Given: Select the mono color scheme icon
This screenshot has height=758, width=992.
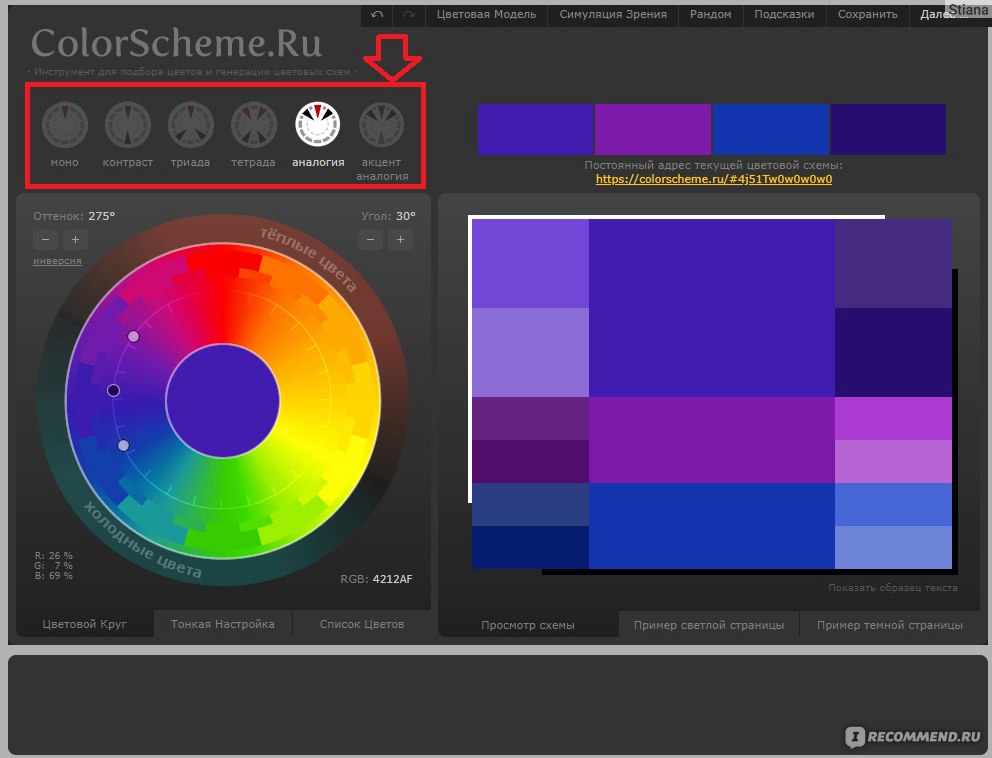Looking at the screenshot, I should coord(65,125).
